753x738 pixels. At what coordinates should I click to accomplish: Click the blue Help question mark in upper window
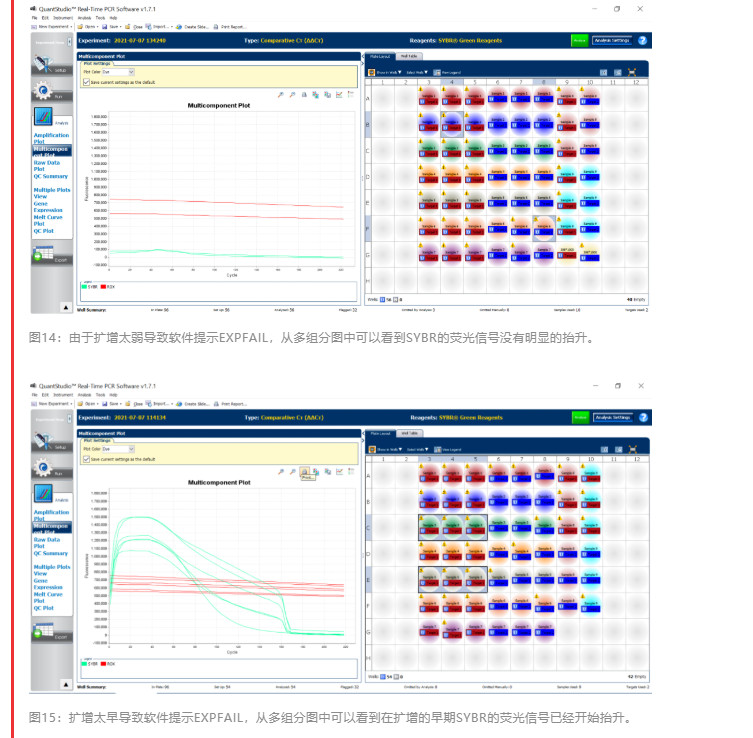coord(642,40)
